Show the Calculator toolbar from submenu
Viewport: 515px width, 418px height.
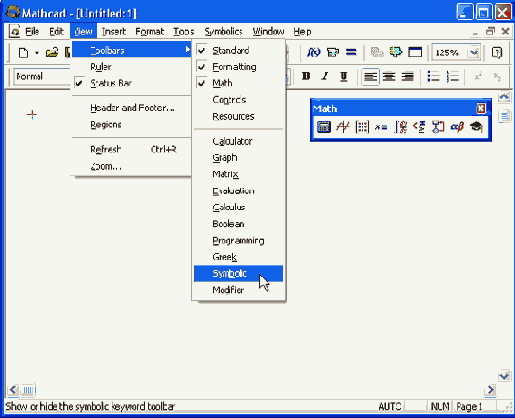pyautogui.click(x=238, y=141)
